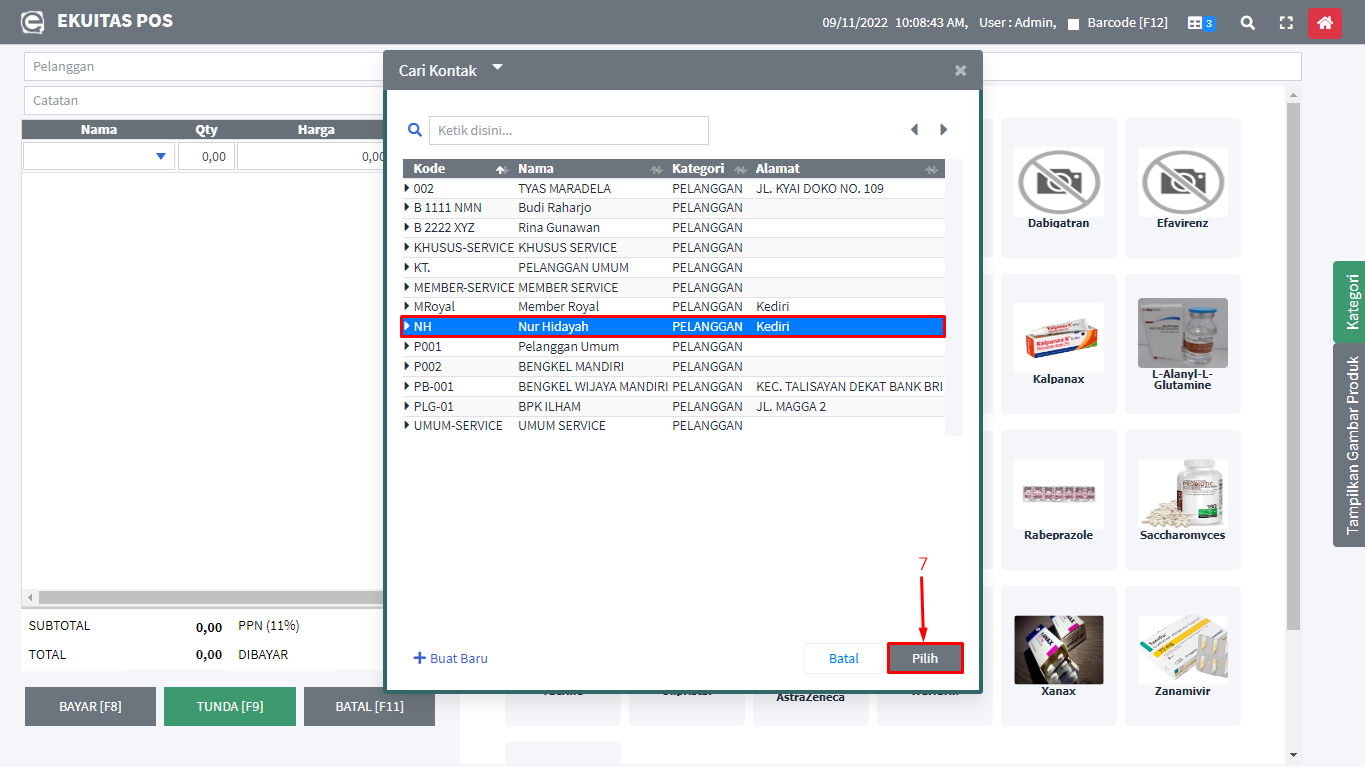Open the Kategori side tab

[1351, 302]
